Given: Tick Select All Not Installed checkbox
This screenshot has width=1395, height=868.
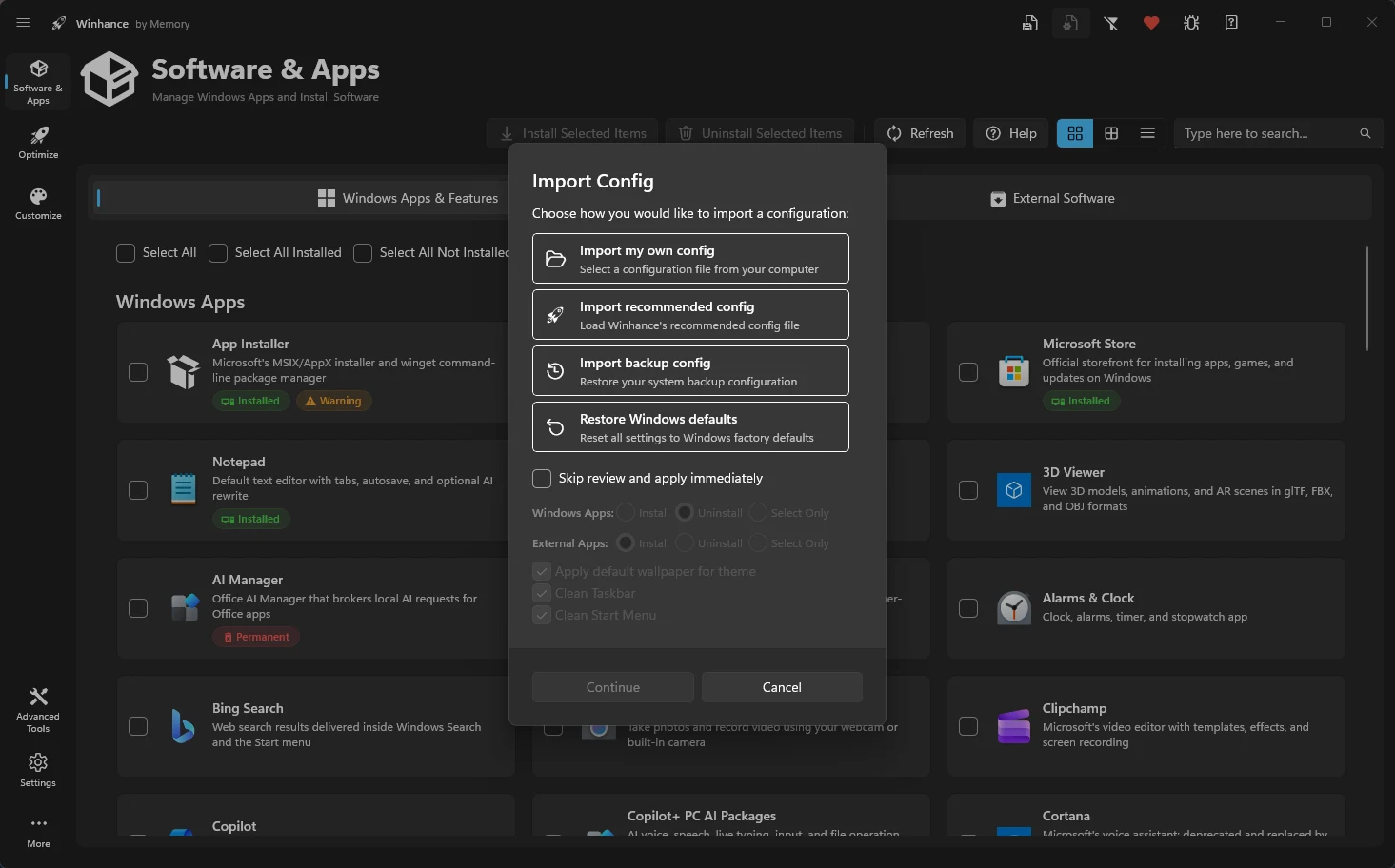Looking at the screenshot, I should (363, 252).
